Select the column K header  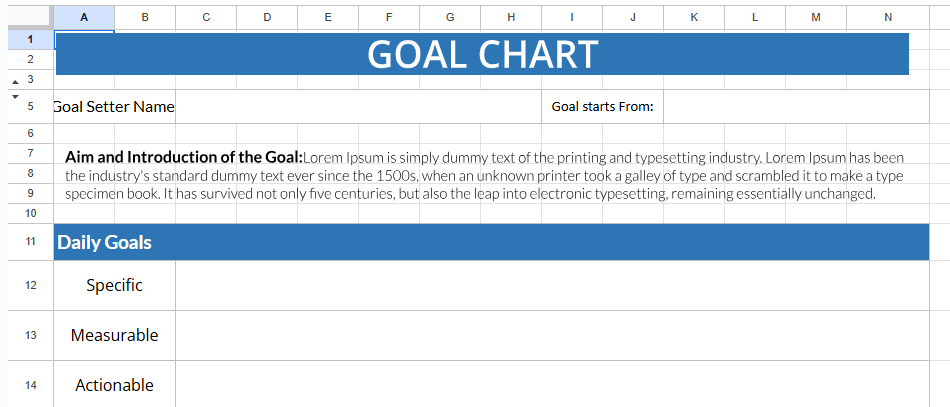pyautogui.click(x=694, y=17)
